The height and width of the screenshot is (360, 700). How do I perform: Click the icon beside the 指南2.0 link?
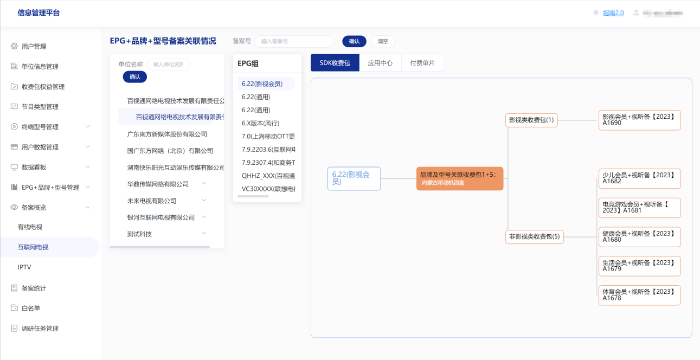click(x=596, y=13)
